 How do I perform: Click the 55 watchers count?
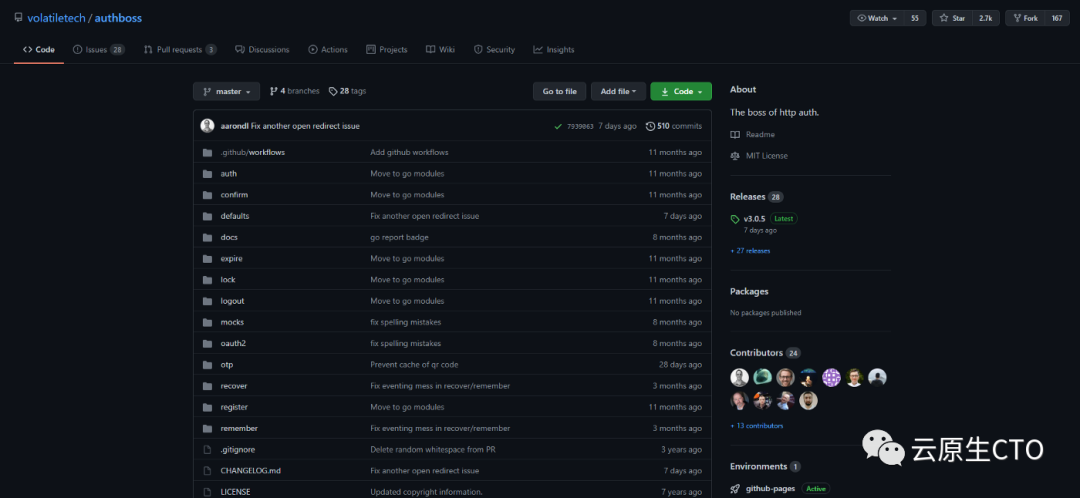point(915,19)
